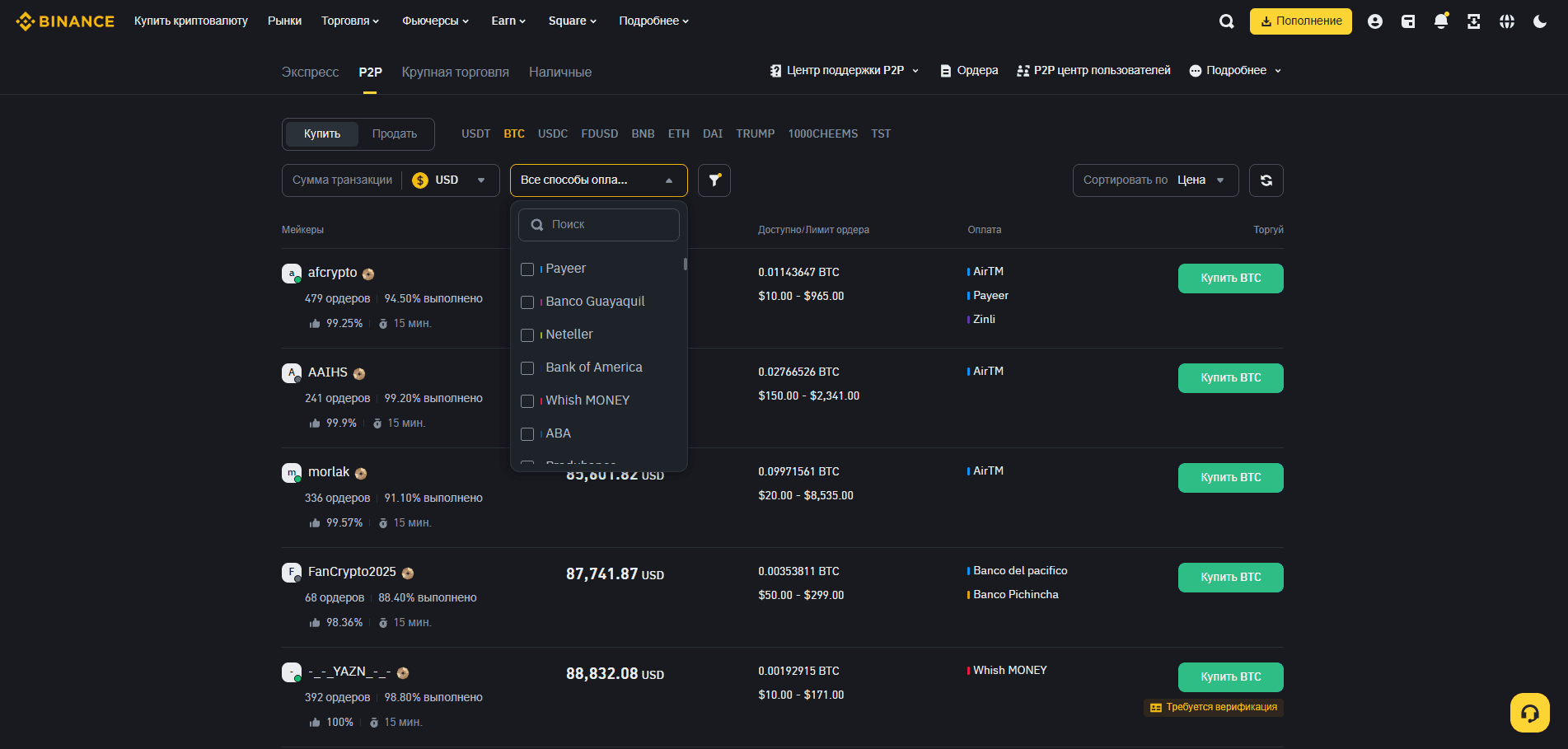1568x749 pixels.
Task: Click morlak avatar icon
Action: pos(292,473)
